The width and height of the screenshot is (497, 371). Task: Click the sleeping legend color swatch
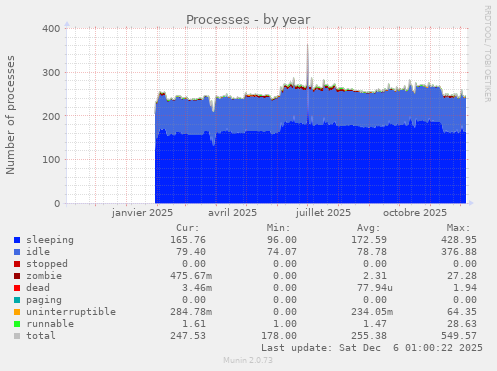click(x=17, y=240)
